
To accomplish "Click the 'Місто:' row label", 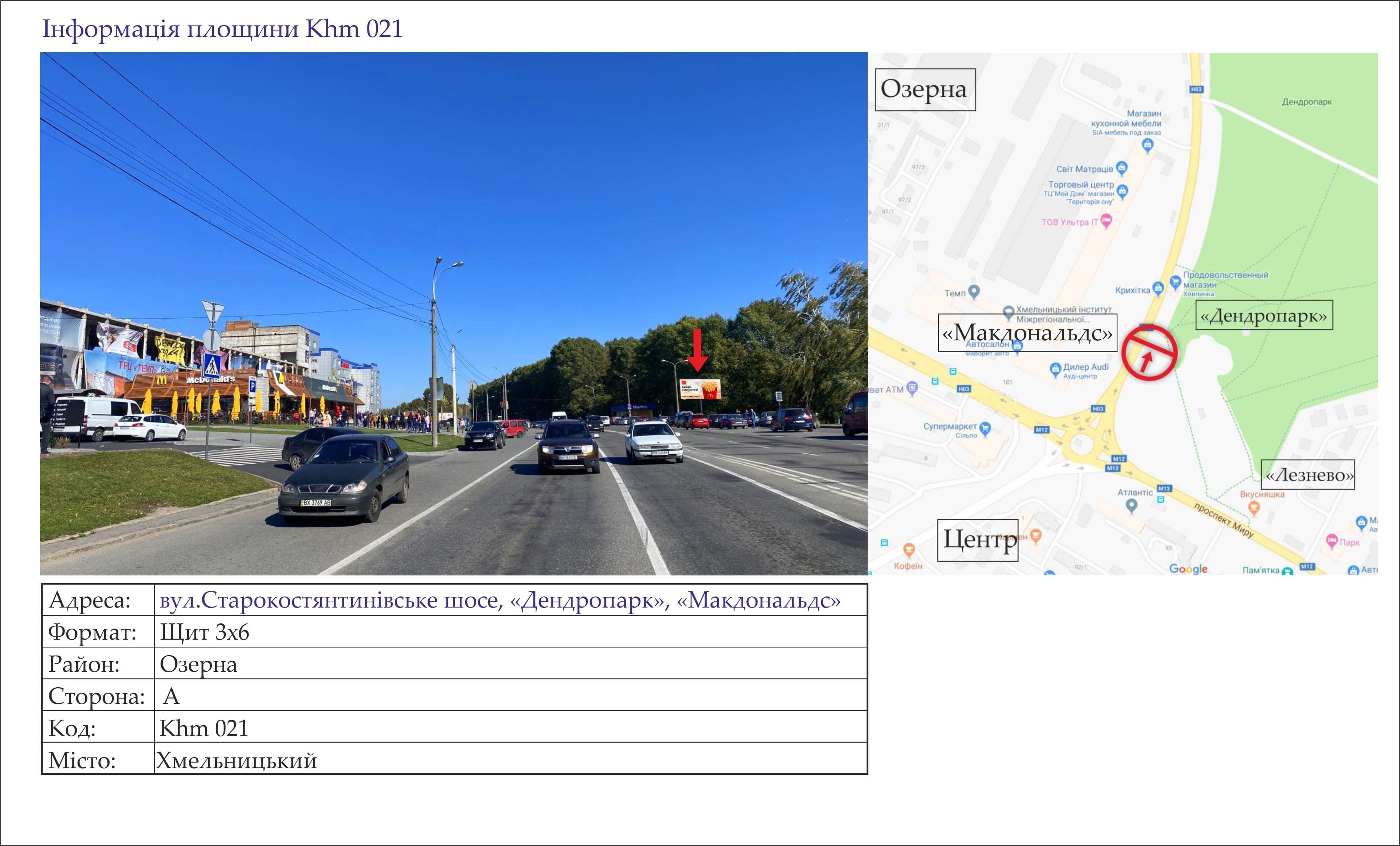I will 82,760.
